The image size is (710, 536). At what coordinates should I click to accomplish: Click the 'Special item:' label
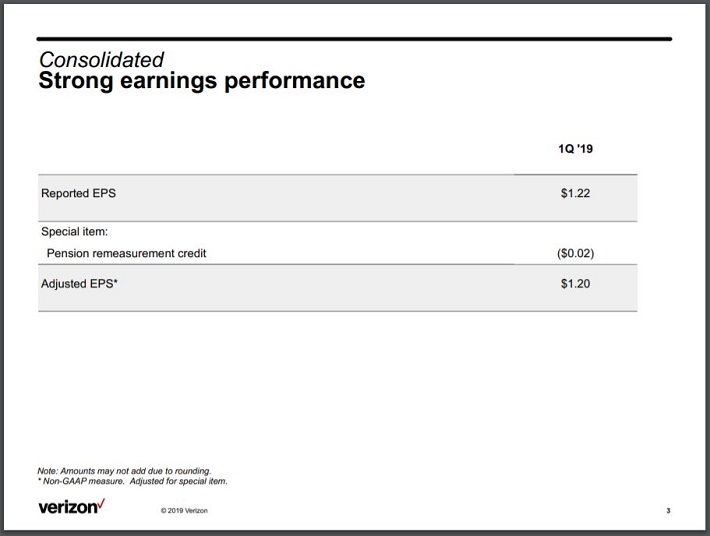pyautogui.click(x=74, y=232)
